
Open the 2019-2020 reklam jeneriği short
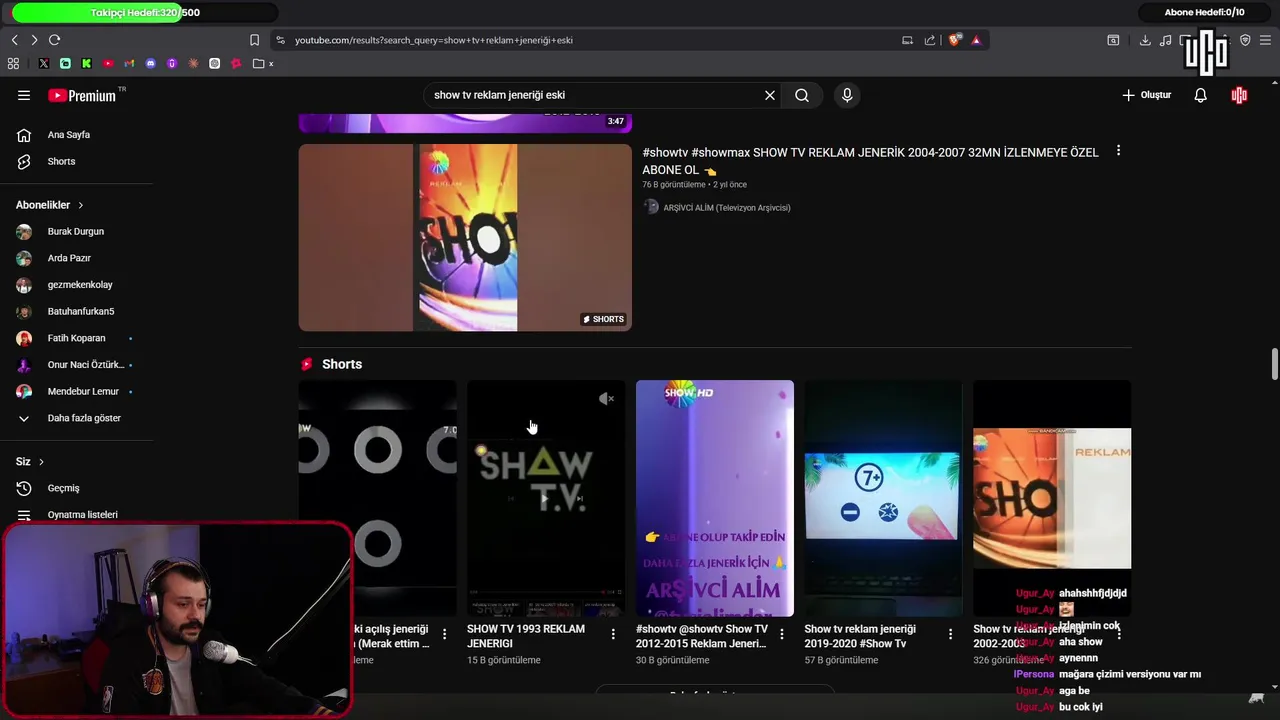[883, 498]
